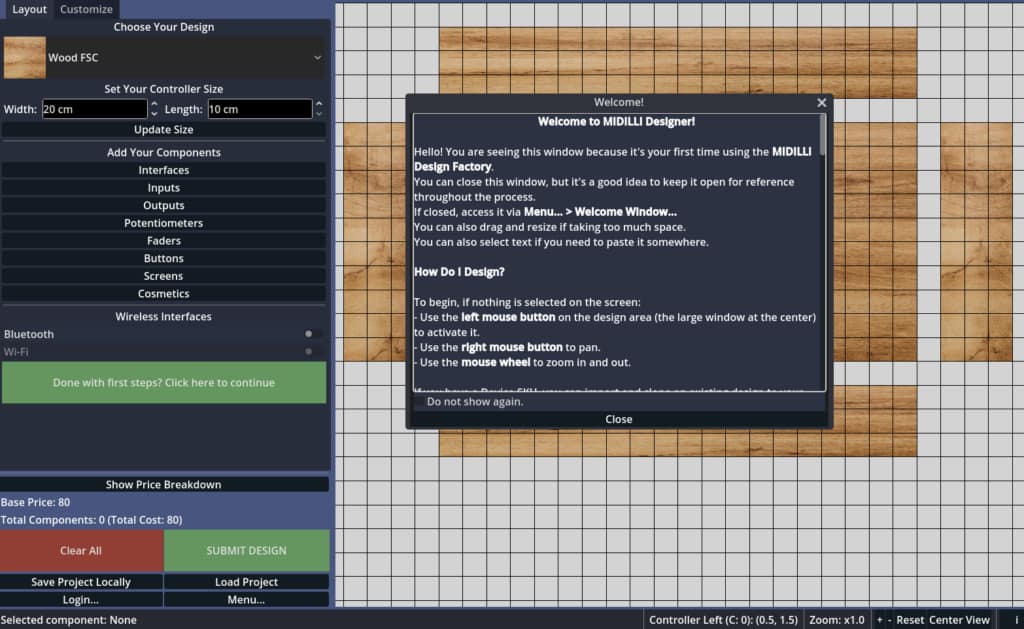
Task: Expand the Inputs components section
Action: (163, 187)
